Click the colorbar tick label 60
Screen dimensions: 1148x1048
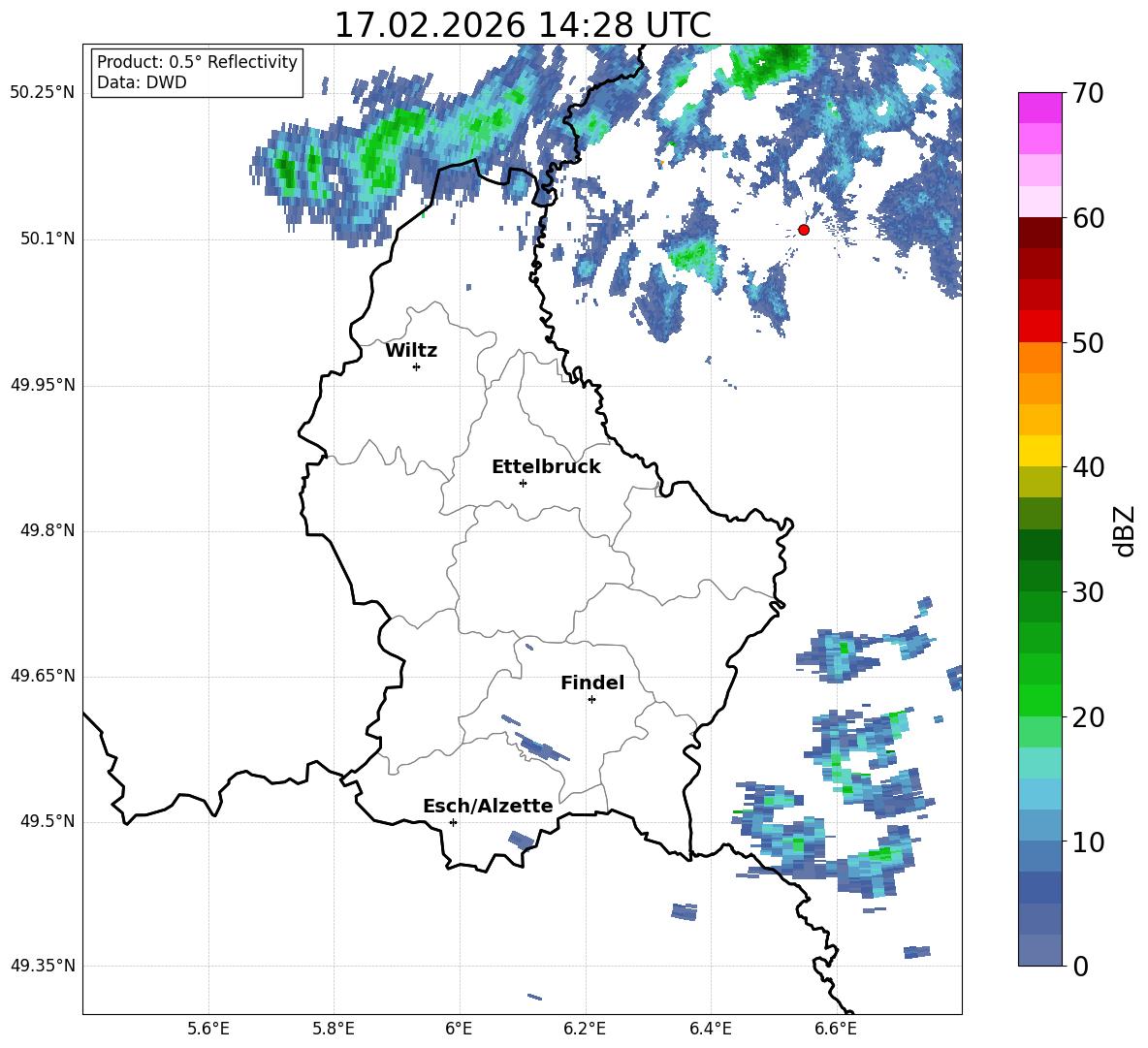[1088, 218]
